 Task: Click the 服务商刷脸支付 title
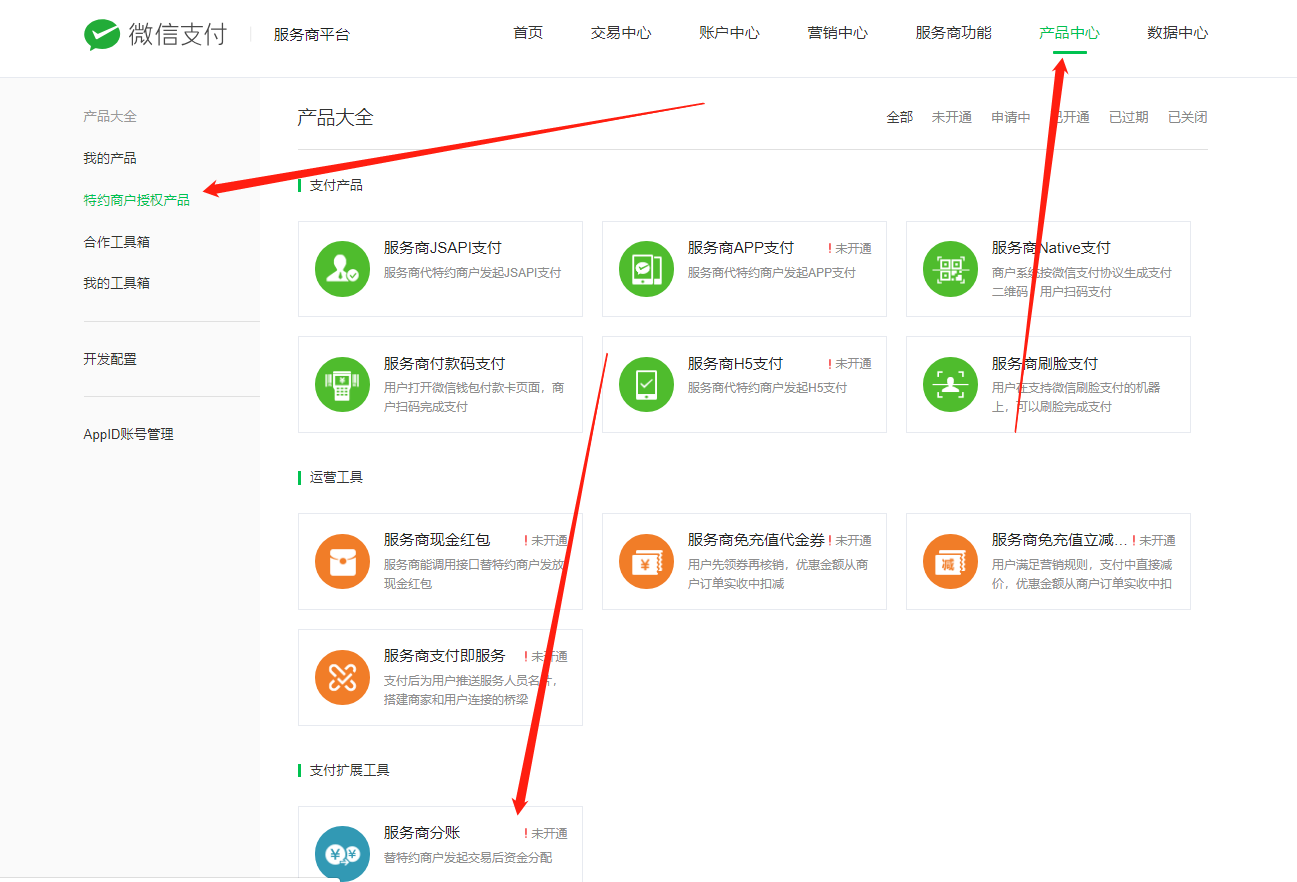tap(1045, 364)
